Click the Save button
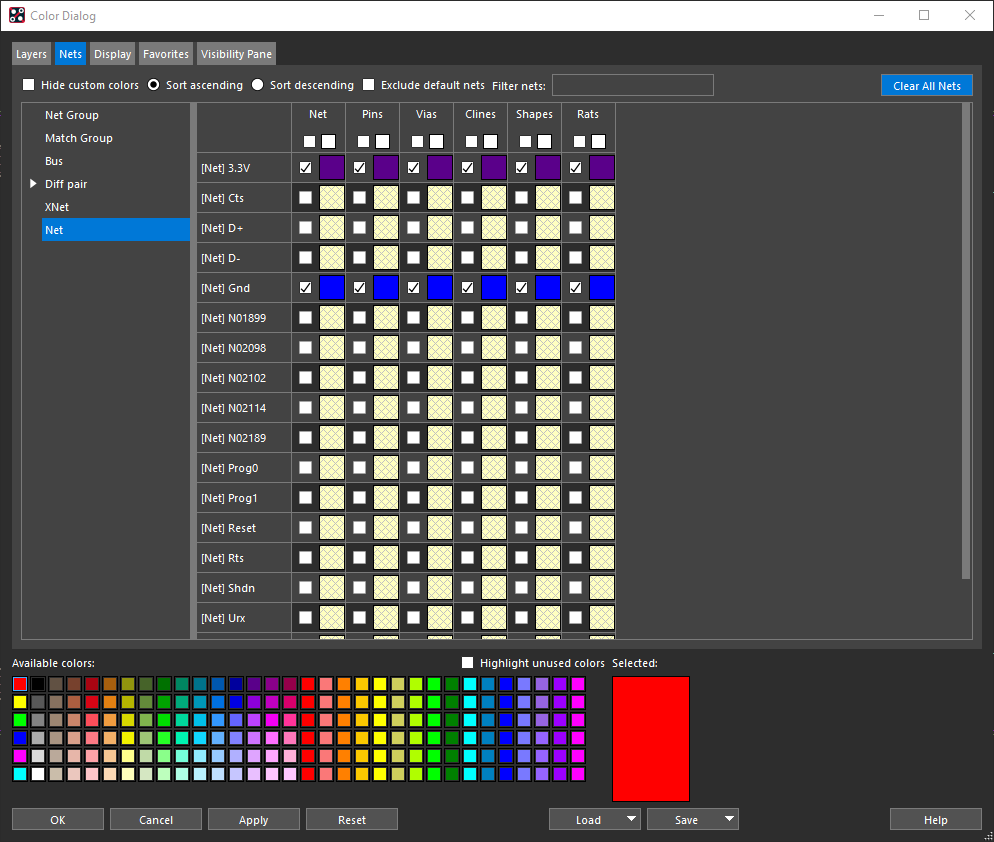 (686, 819)
